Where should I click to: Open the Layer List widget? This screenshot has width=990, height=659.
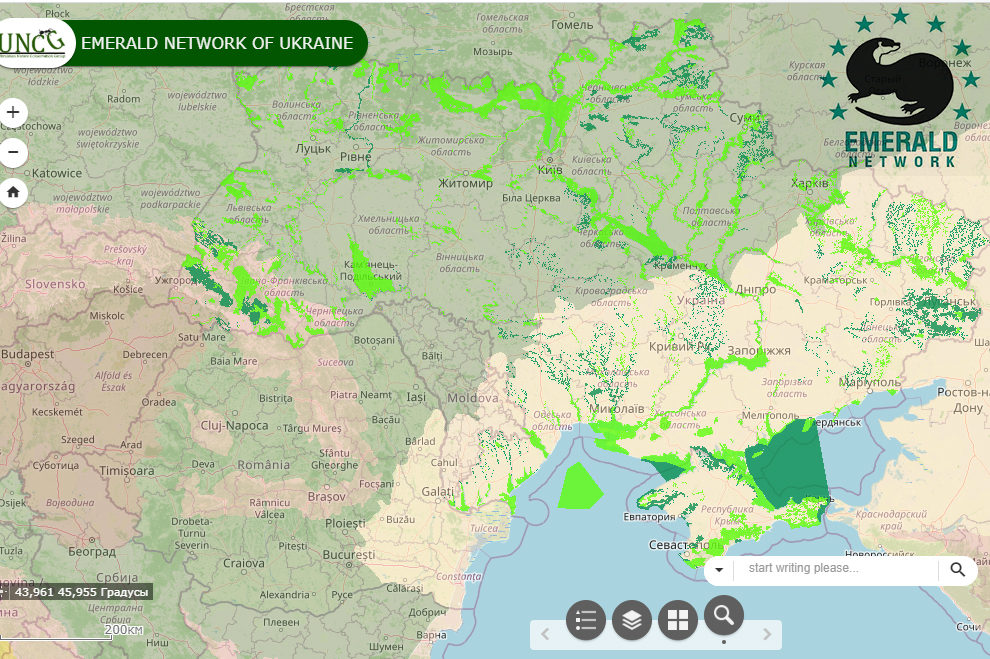pos(632,620)
